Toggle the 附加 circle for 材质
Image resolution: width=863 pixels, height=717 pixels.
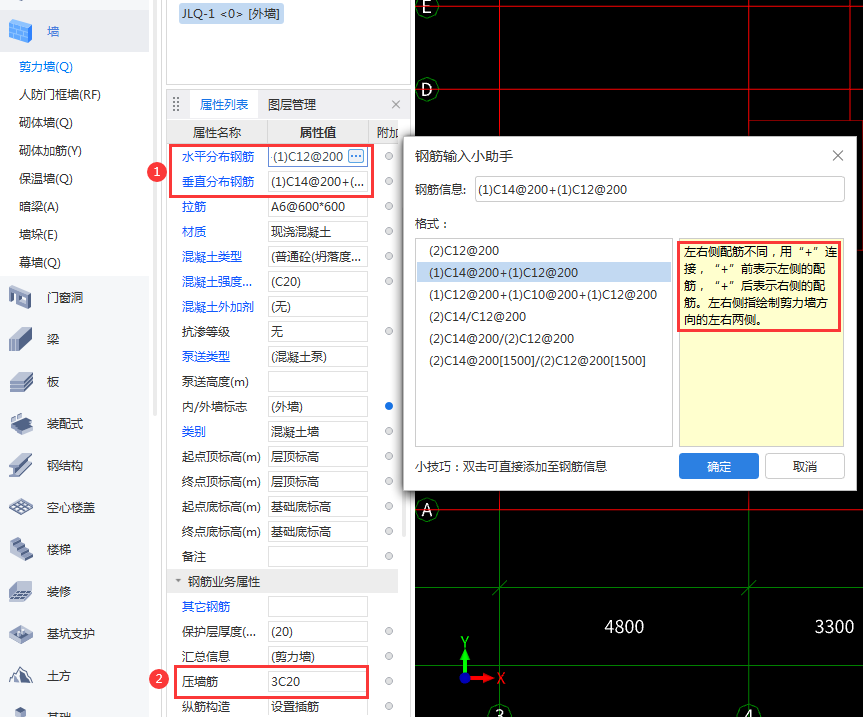[x=389, y=231]
